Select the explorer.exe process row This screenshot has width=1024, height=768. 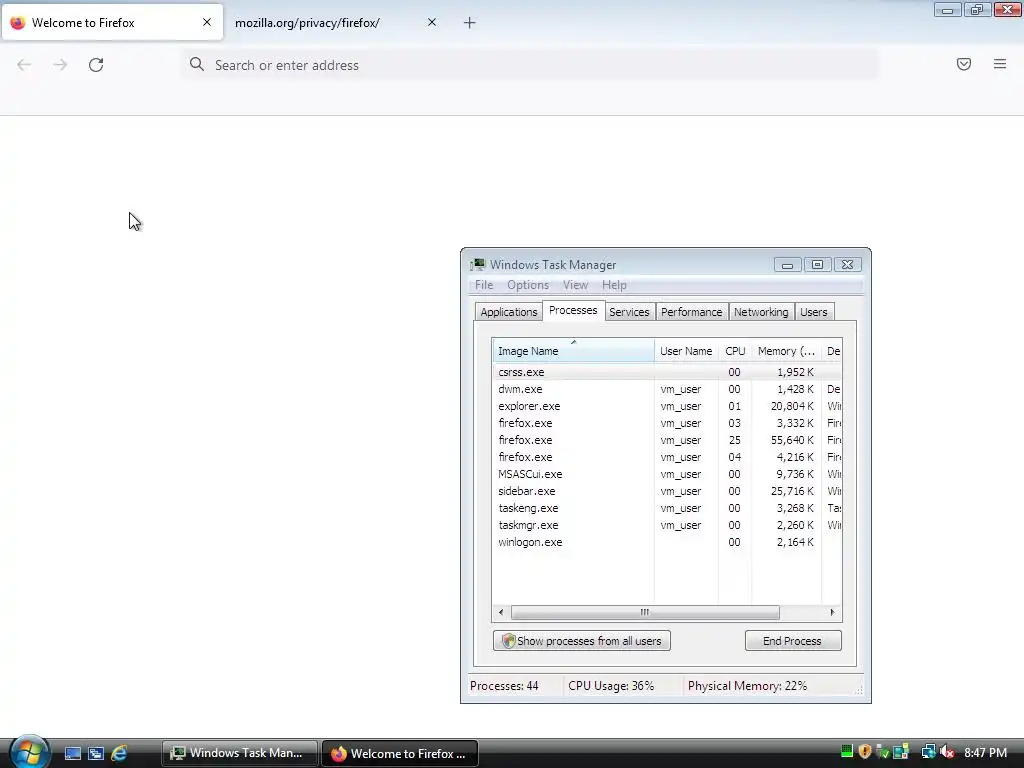(x=667, y=406)
